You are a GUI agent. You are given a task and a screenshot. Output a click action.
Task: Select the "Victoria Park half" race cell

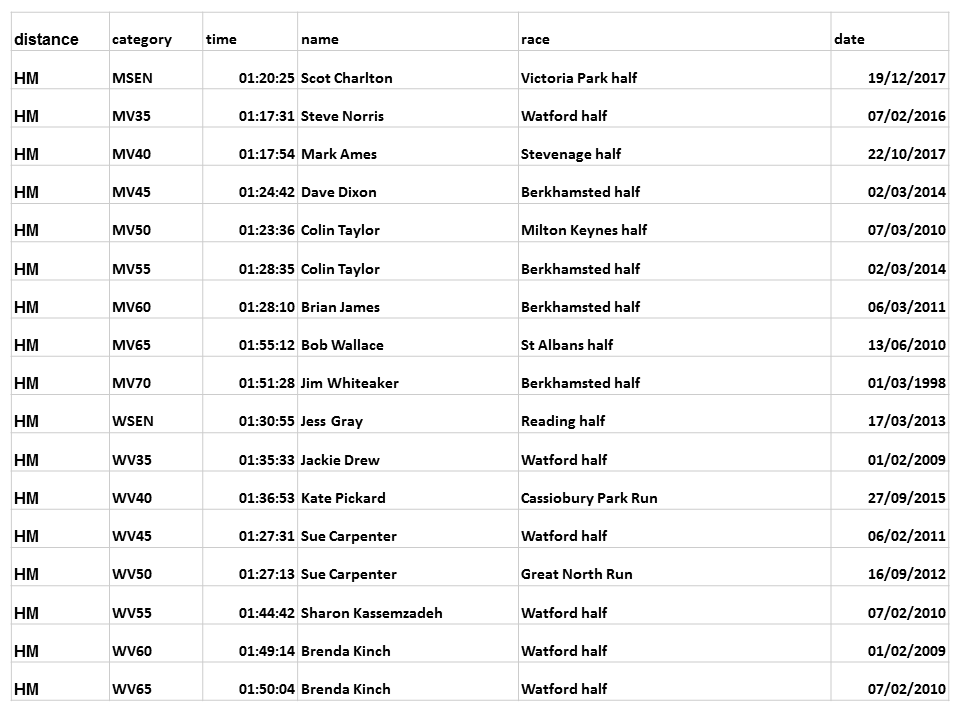tap(579, 78)
